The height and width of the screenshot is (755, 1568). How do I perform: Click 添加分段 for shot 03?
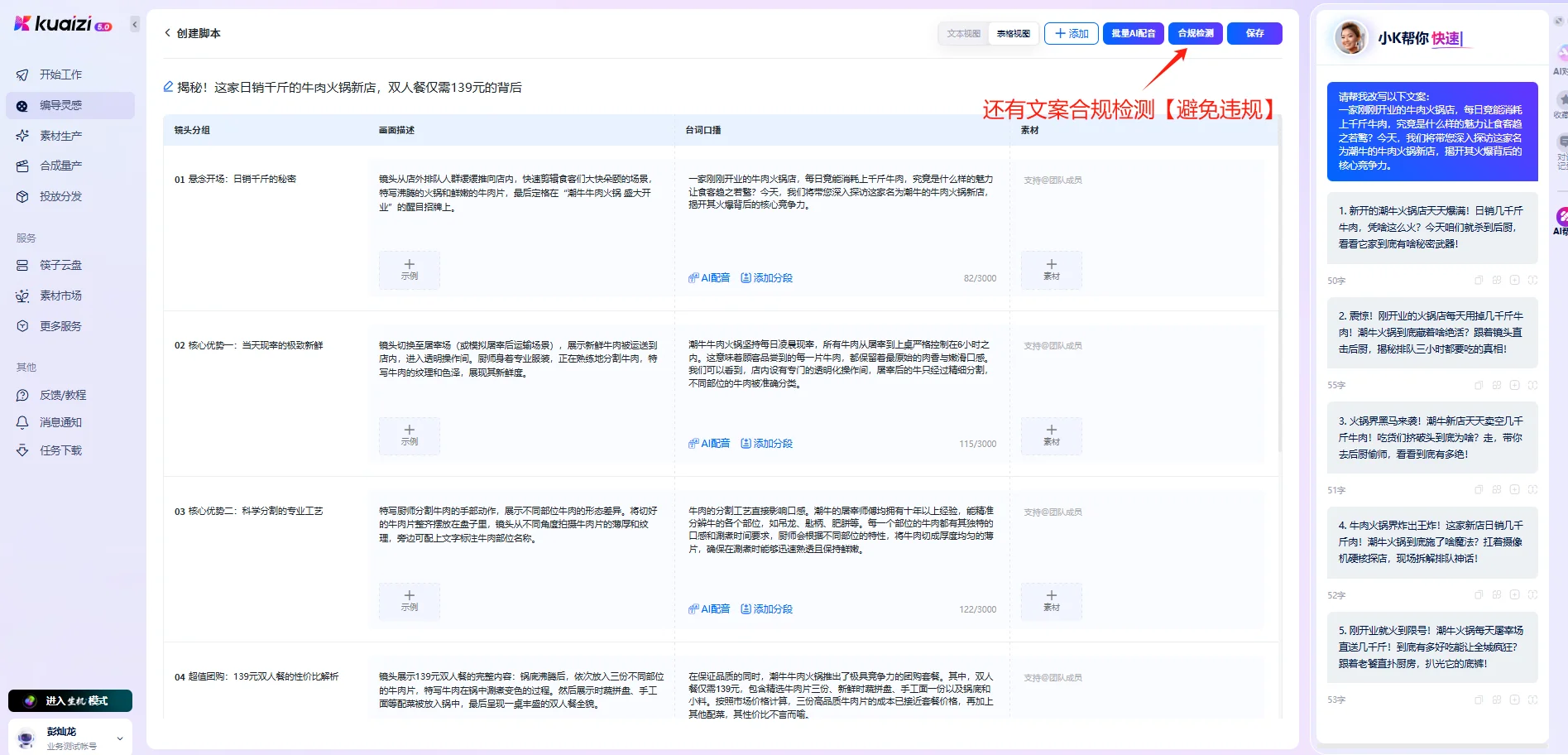[x=766, y=609]
